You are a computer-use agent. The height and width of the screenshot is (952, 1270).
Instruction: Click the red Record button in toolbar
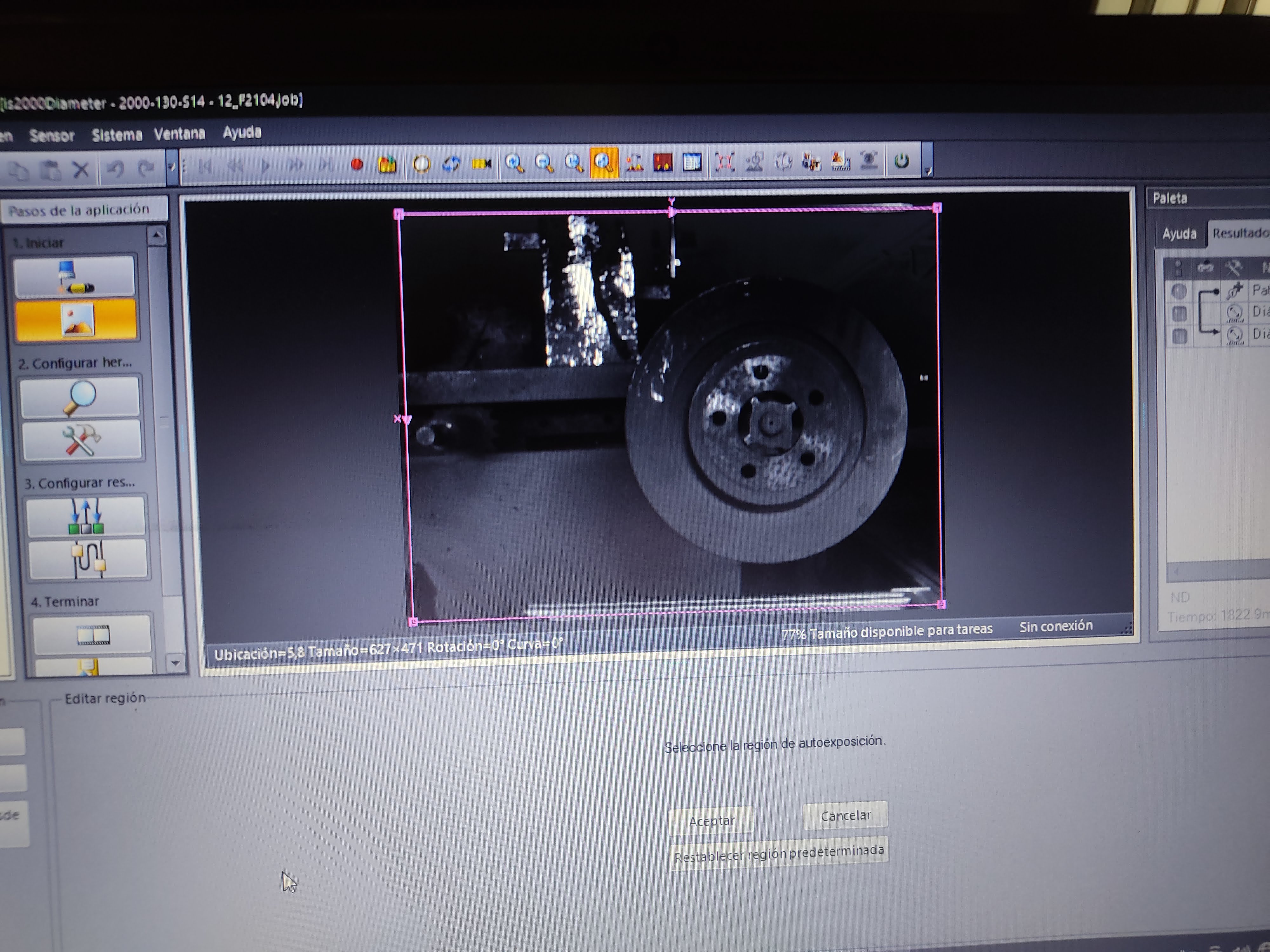[x=357, y=165]
